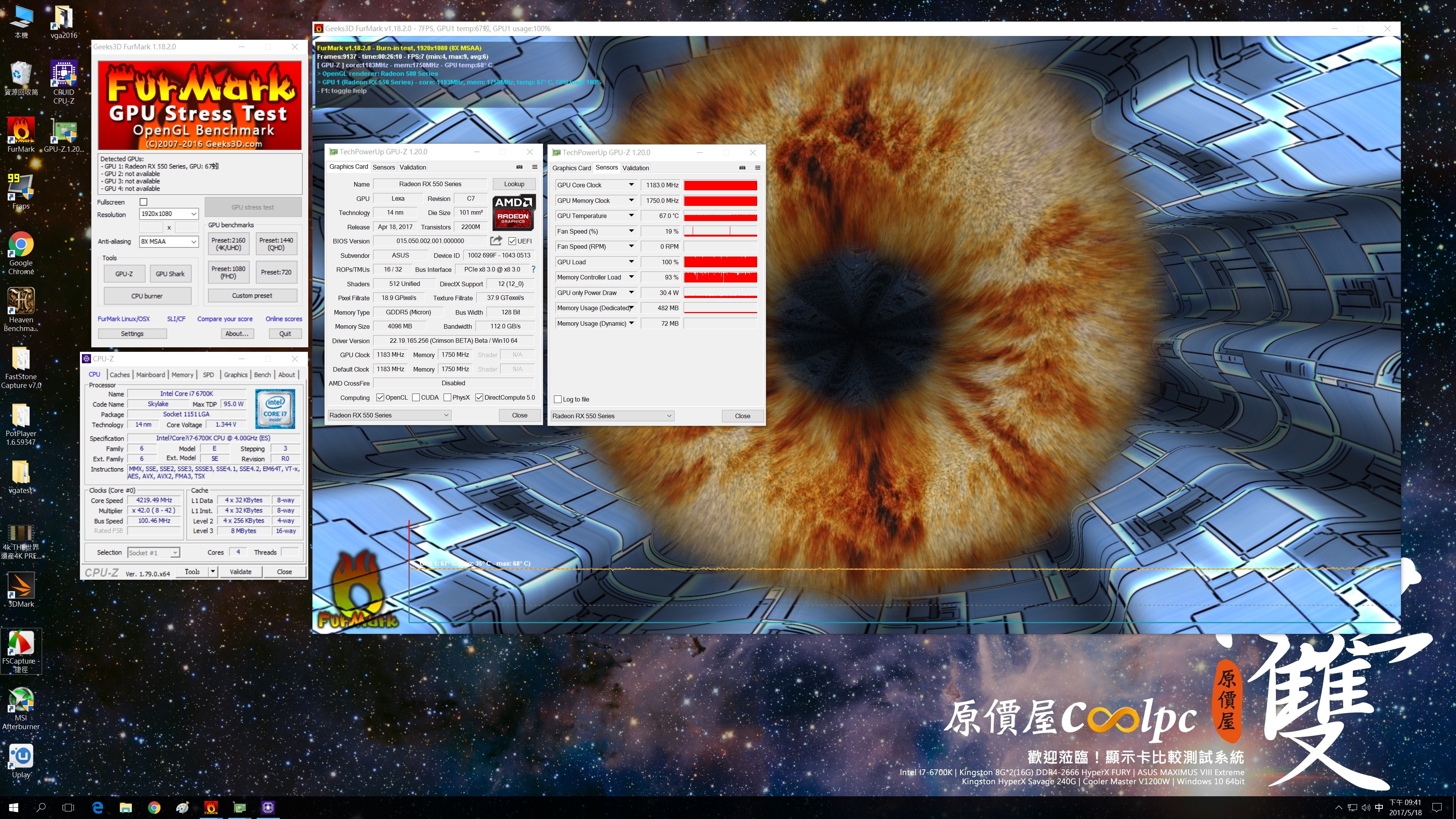Open CPU-Z Socket #1 selection dropdown
This screenshot has height=819, width=1456.
point(153,553)
